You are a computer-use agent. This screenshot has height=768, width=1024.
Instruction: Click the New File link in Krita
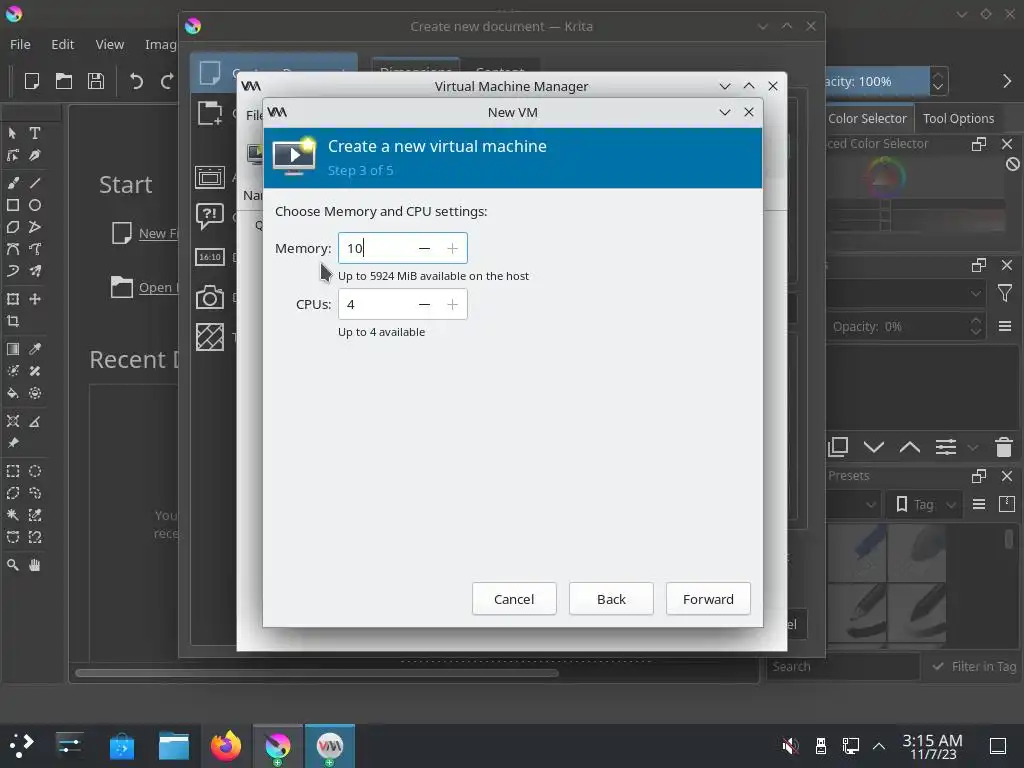158,233
